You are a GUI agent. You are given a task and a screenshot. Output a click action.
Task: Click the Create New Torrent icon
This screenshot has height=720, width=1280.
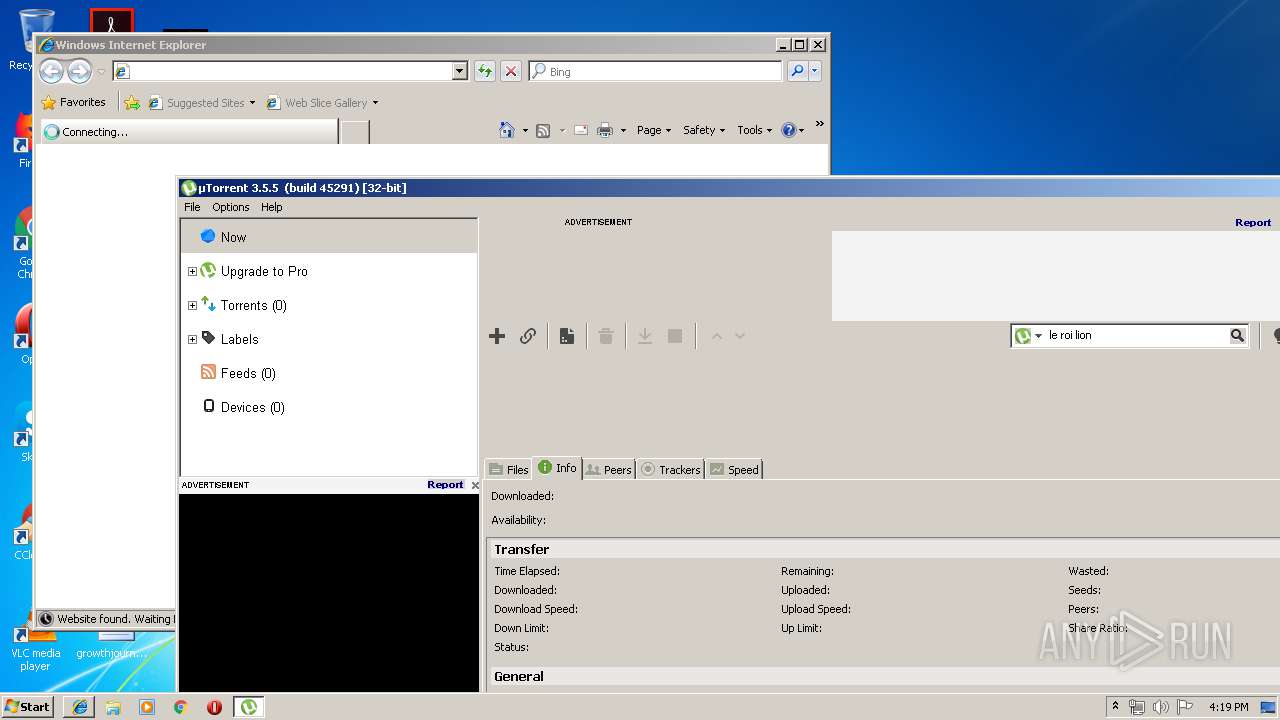567,336
